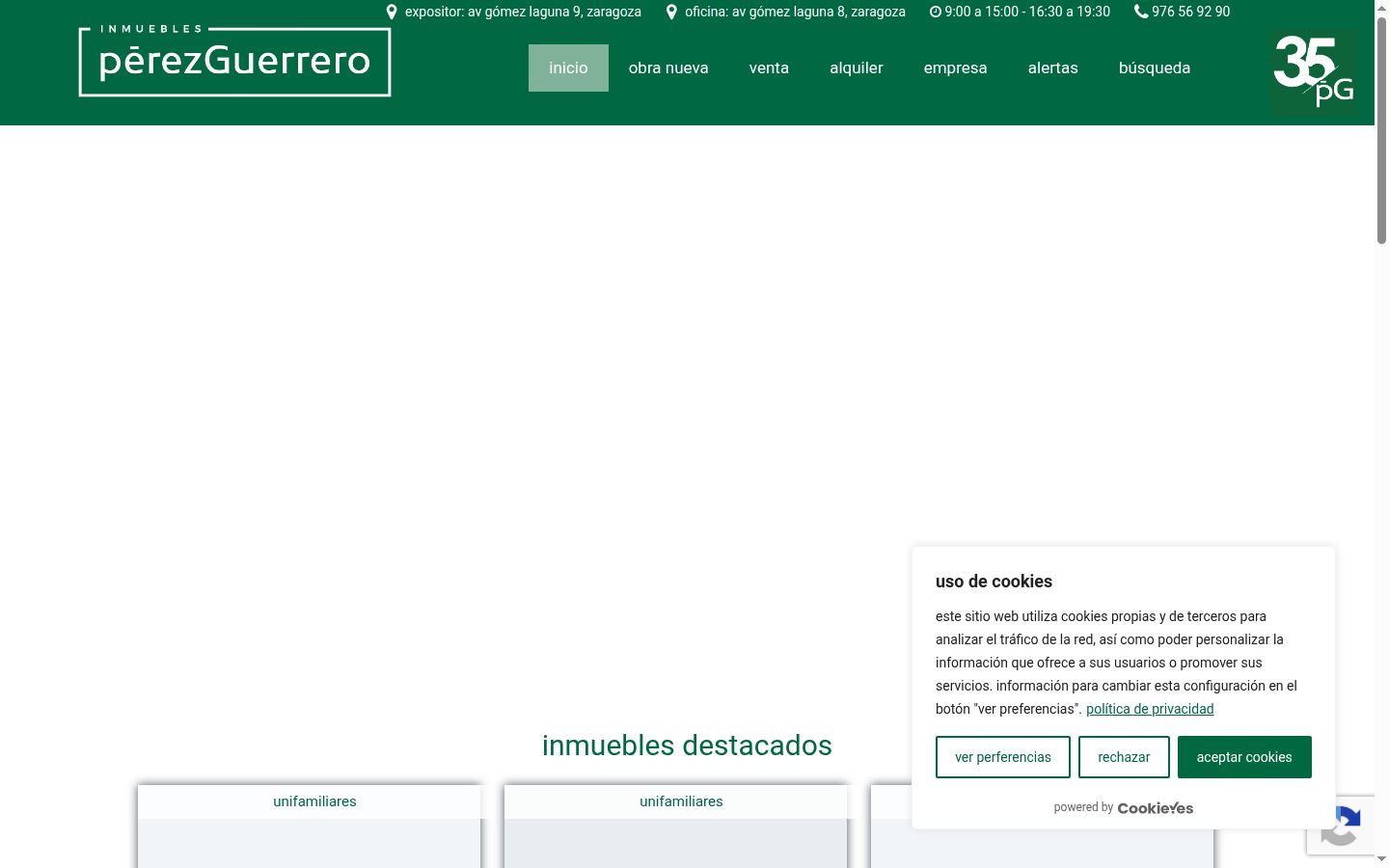Click the phone icon beside 976 56 92 90

click(x=1141, y=12)
